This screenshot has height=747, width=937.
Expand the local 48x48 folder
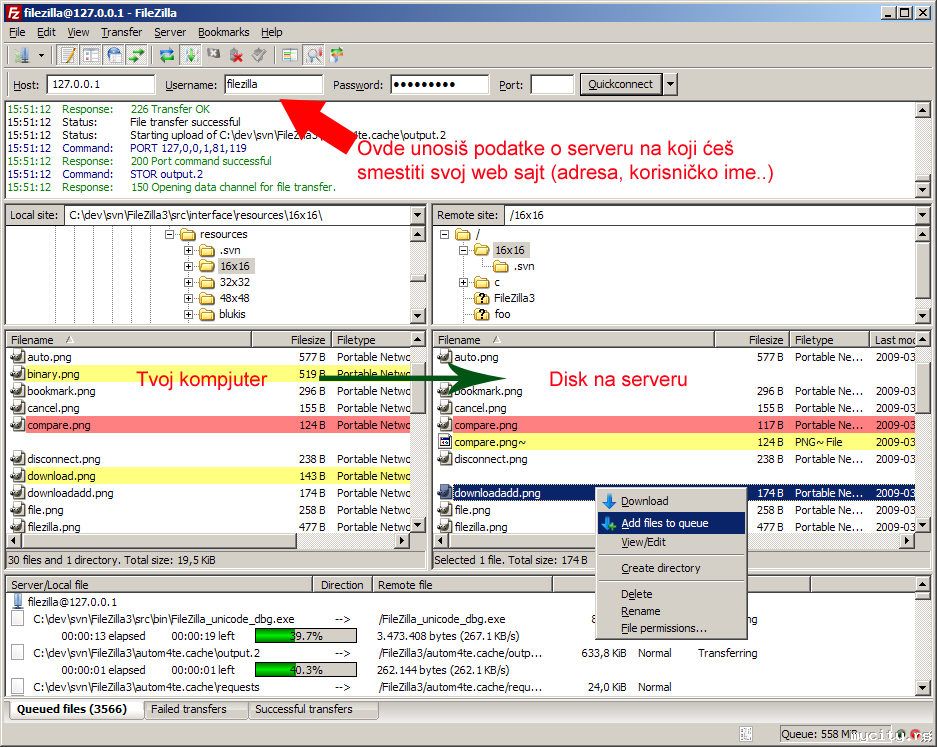(188, 298)
